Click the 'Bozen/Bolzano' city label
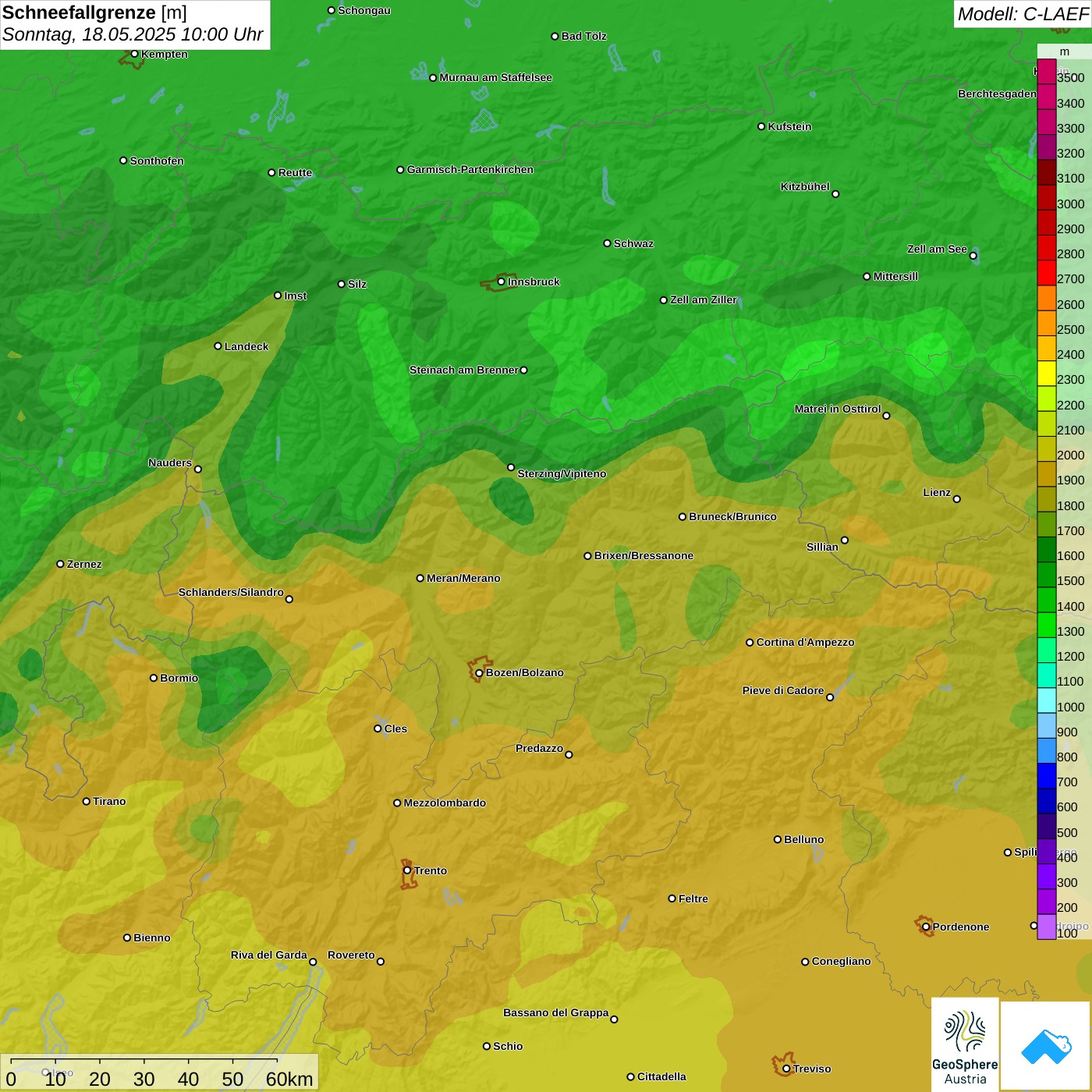 click(x=525, y=672)
